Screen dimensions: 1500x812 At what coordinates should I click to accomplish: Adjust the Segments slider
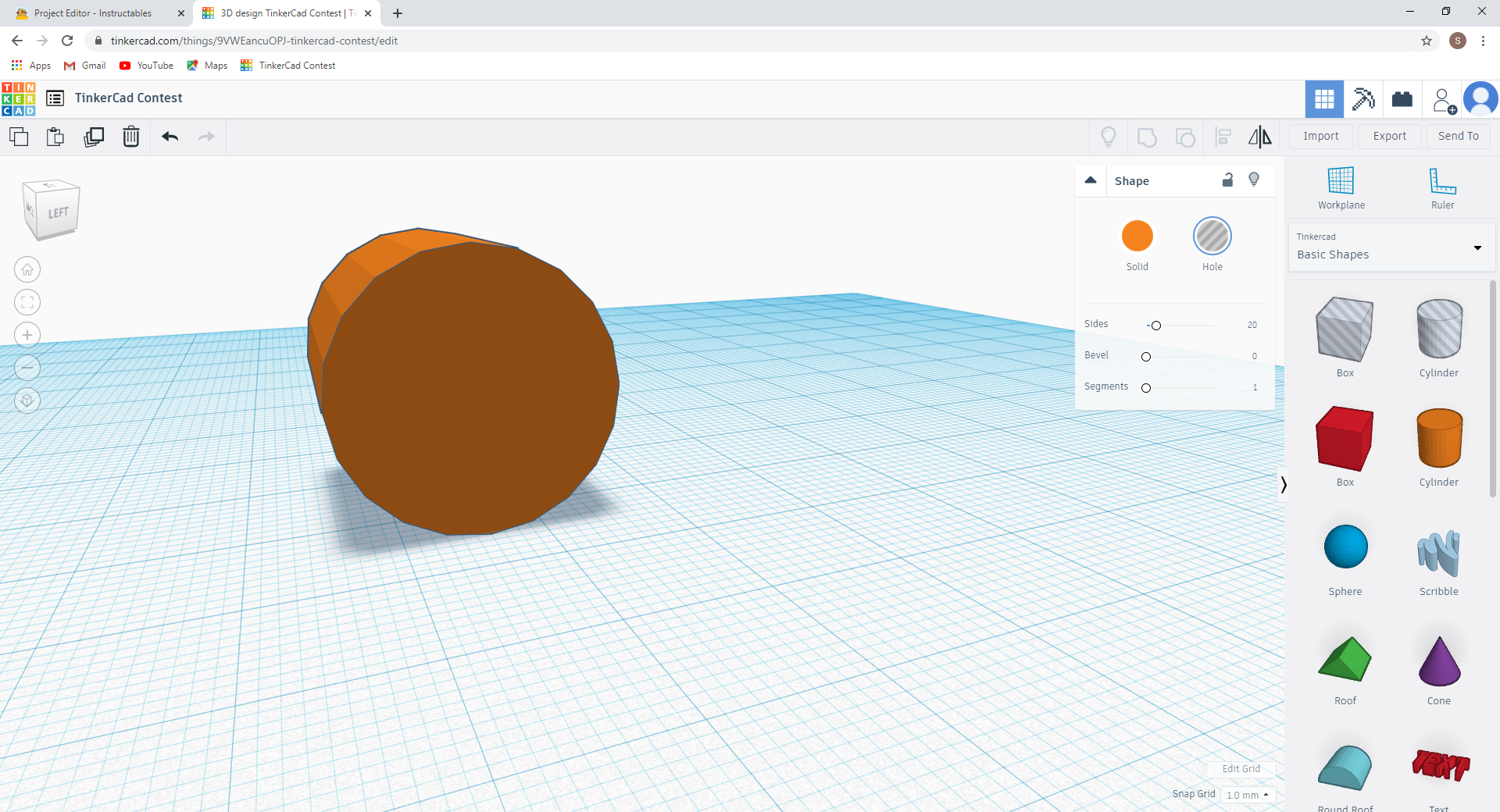[x=1146, y=388]
